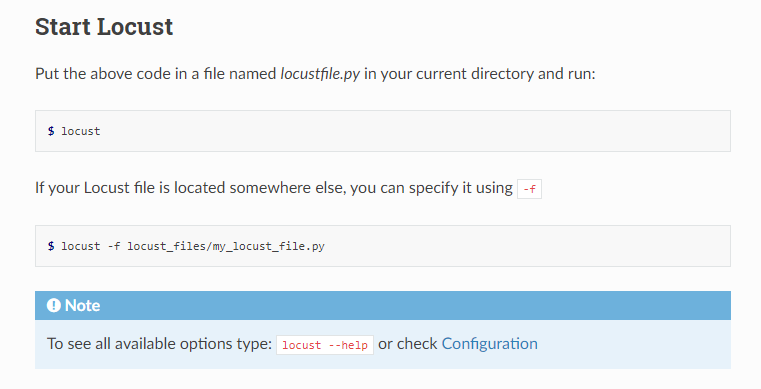Viewport: 761px width, 389px height.
Task: Click the 'locust -f locust_files/my_locust_file.py' command
Action: [x=193, y=246]
